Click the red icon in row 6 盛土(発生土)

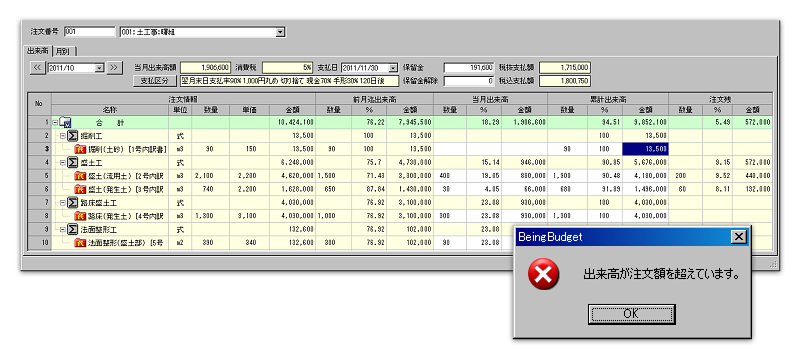click(81, 189)
